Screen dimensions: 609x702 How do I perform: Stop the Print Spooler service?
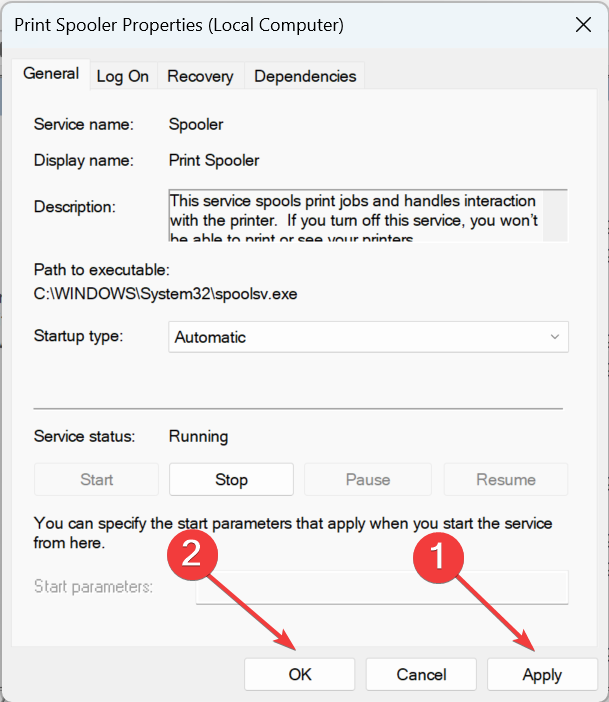coord(231,479)
